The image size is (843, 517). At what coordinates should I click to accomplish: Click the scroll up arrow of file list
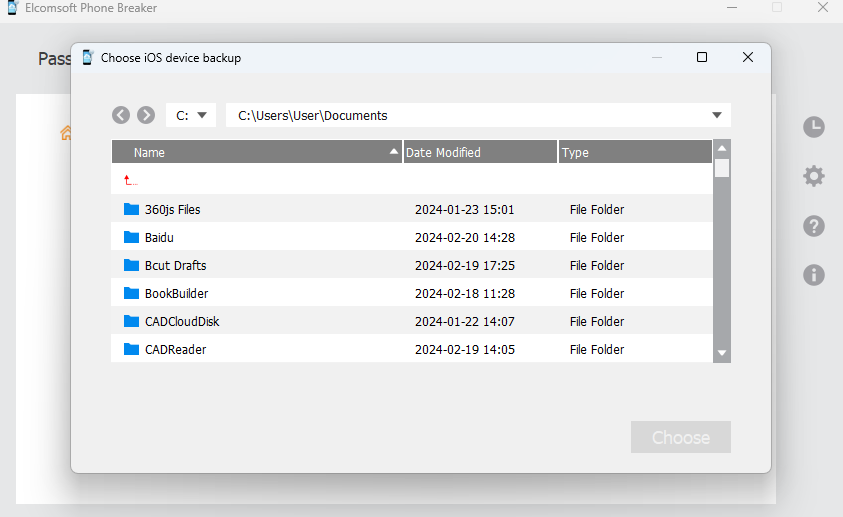(722, 148)
